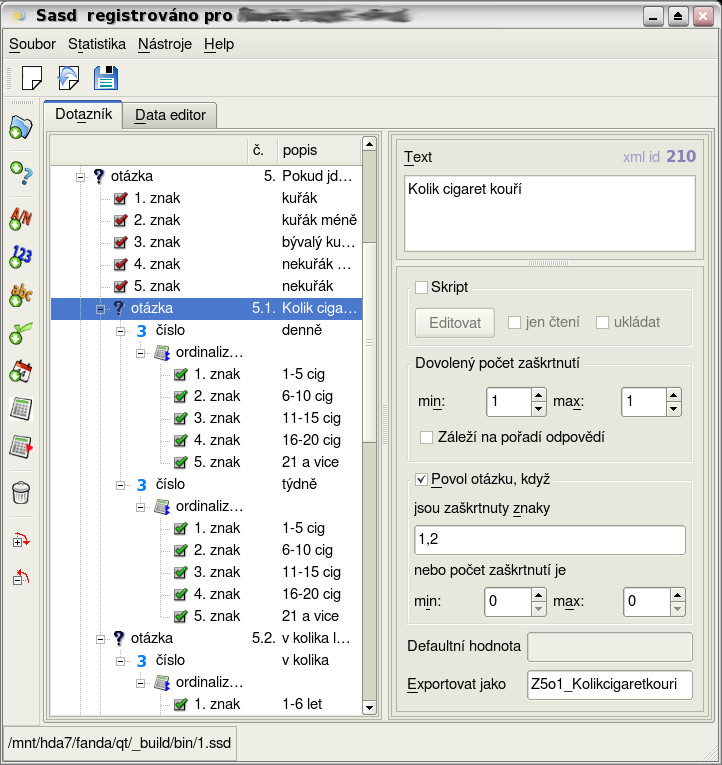Screen dimensions: 722x765
Task: Open the Help menu
Action: [x=219, y=44]
